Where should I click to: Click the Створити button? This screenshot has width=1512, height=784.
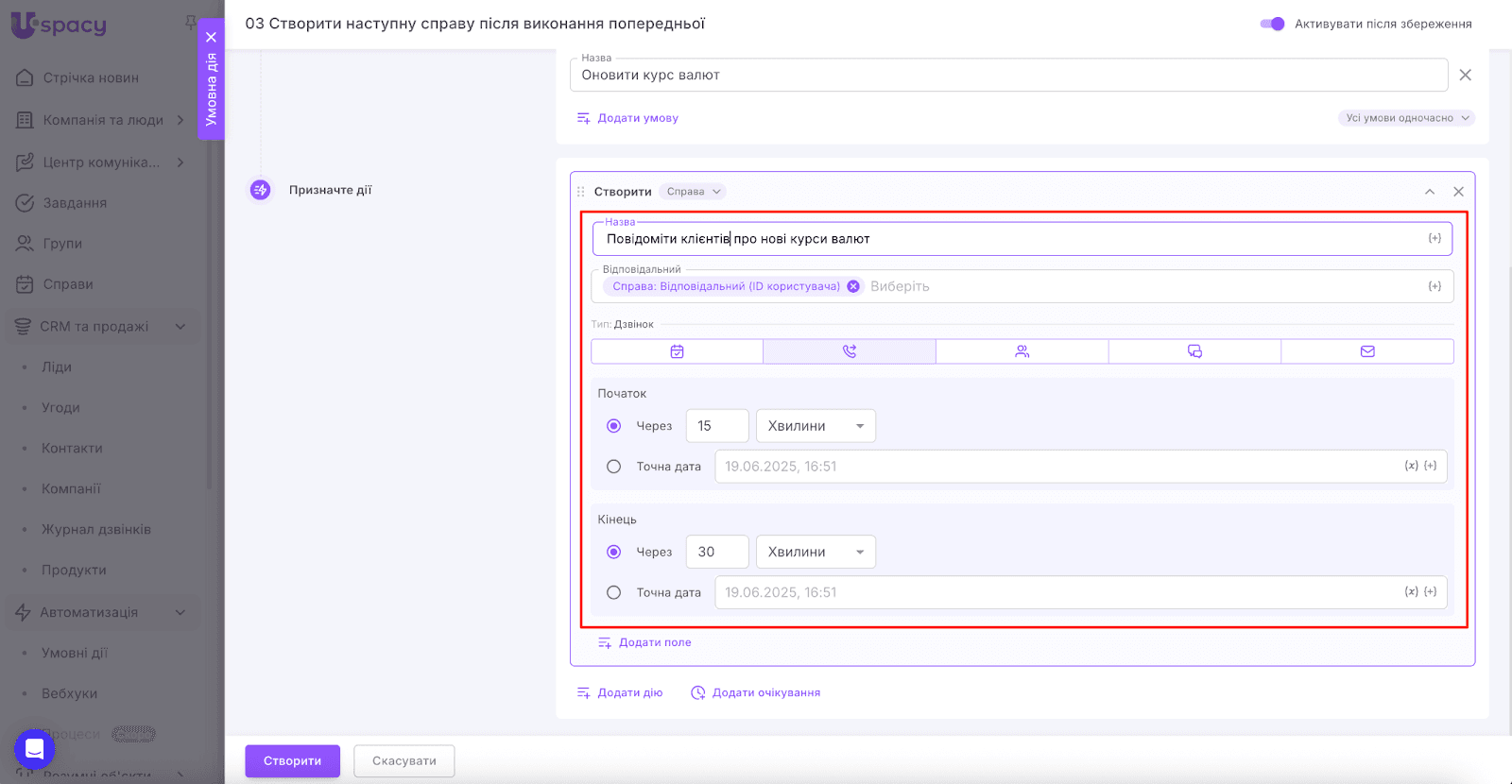[292, 761]
